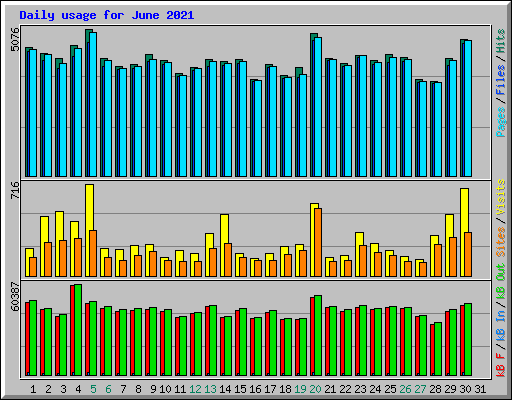This screenshot has height=400, width=512.
Task: Select the green kB Out bar for day 28
Action: (x=438, y=349)
